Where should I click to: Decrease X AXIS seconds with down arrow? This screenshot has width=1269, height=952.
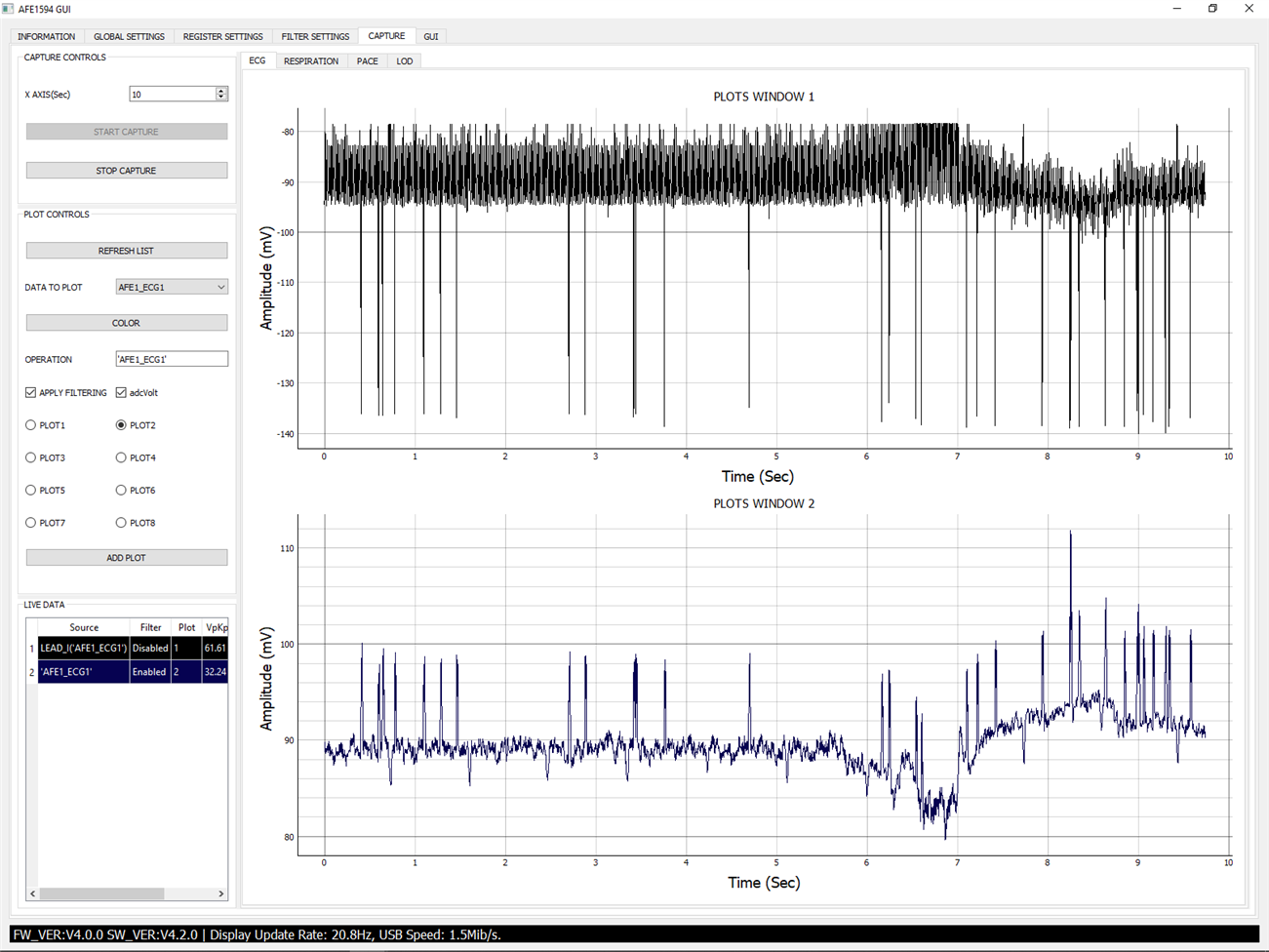[221, 98]
